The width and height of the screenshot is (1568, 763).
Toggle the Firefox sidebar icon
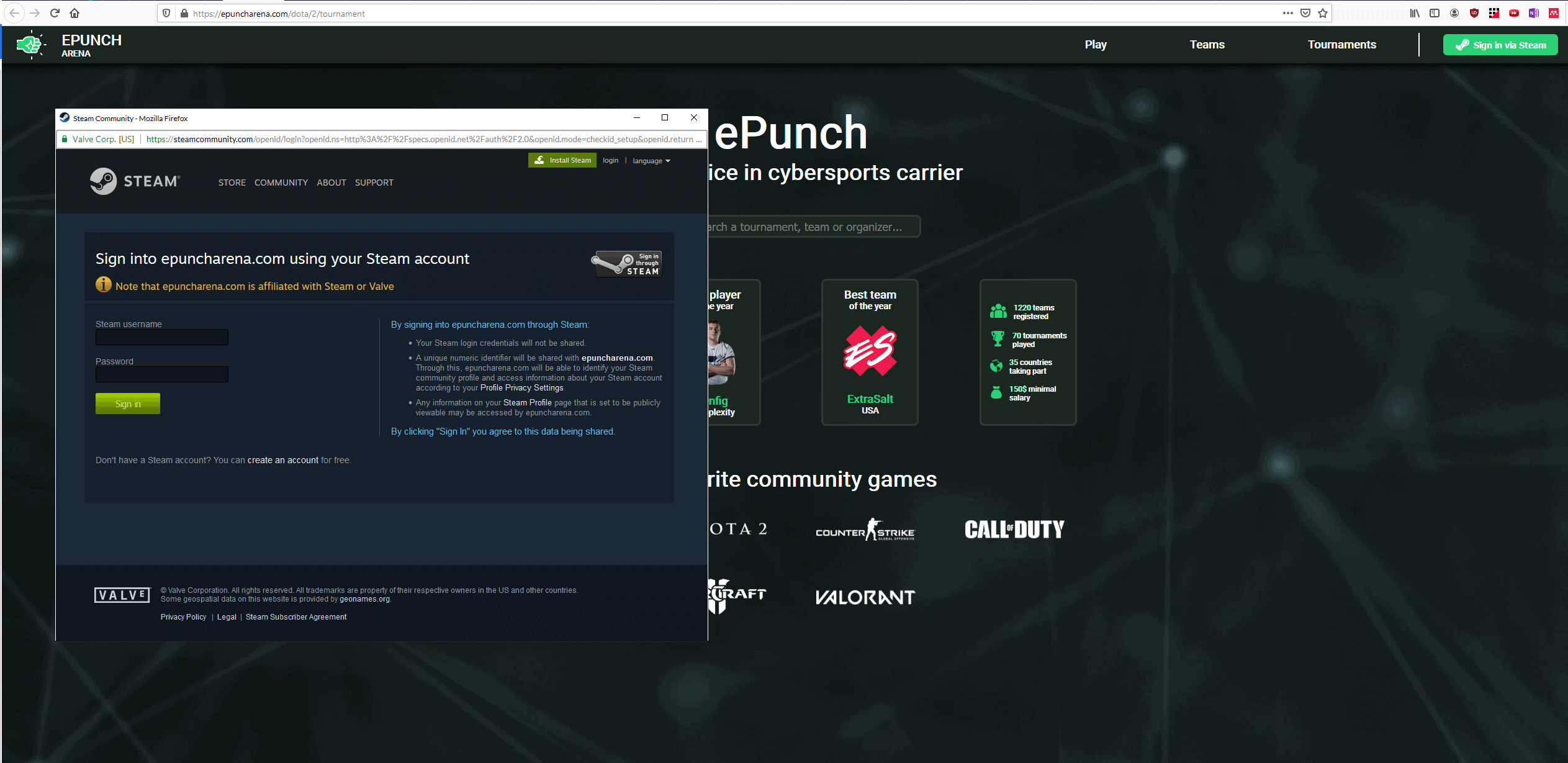(x=1435, y=13)
